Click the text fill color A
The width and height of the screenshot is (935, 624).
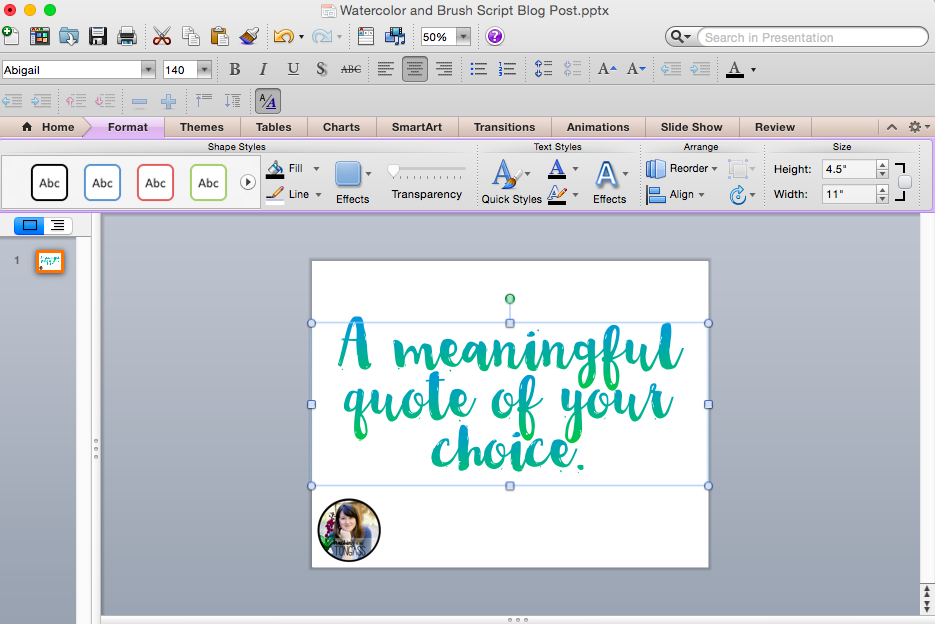point(556,169)
